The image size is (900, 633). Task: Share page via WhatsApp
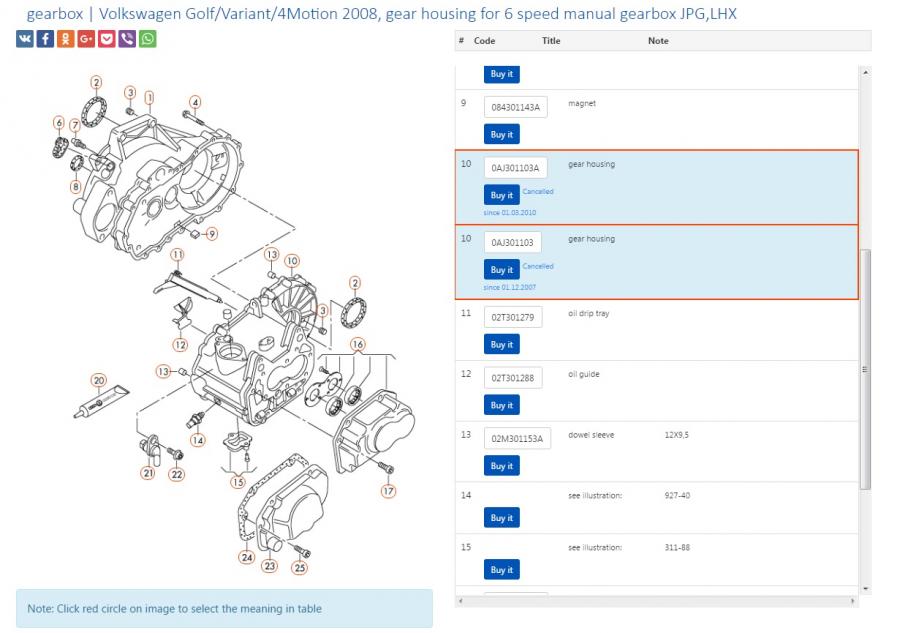pos(148,39)
